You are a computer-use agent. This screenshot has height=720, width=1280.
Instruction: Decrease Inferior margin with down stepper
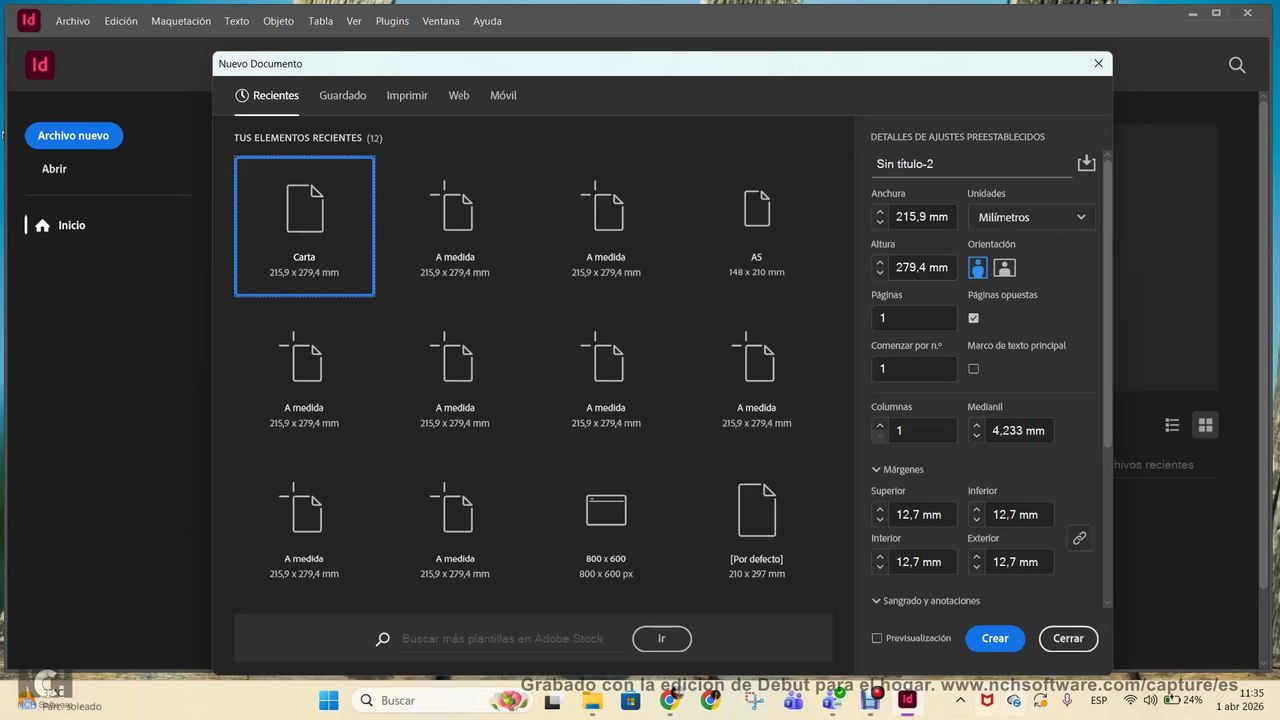click(977, 520)
